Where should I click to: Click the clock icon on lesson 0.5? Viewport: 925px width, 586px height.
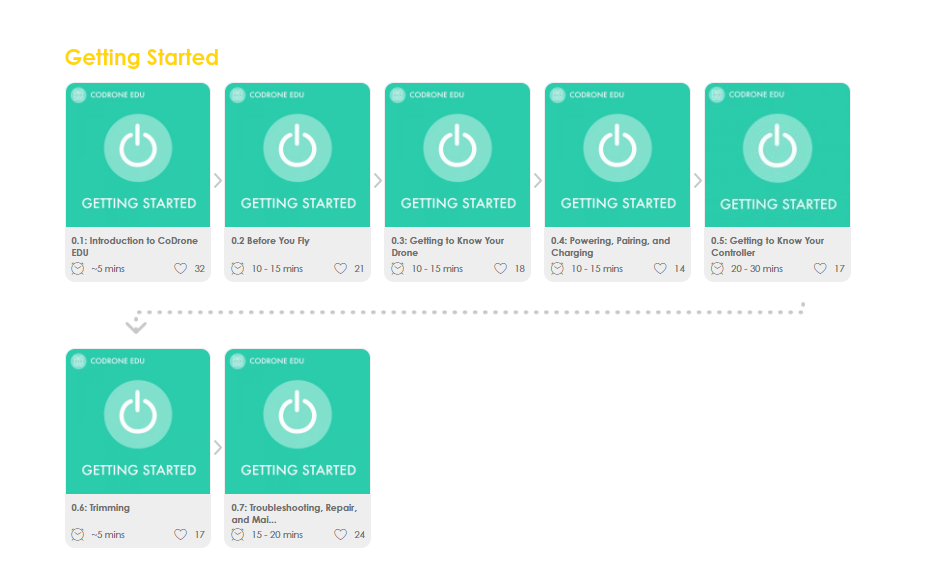(717, 269)
